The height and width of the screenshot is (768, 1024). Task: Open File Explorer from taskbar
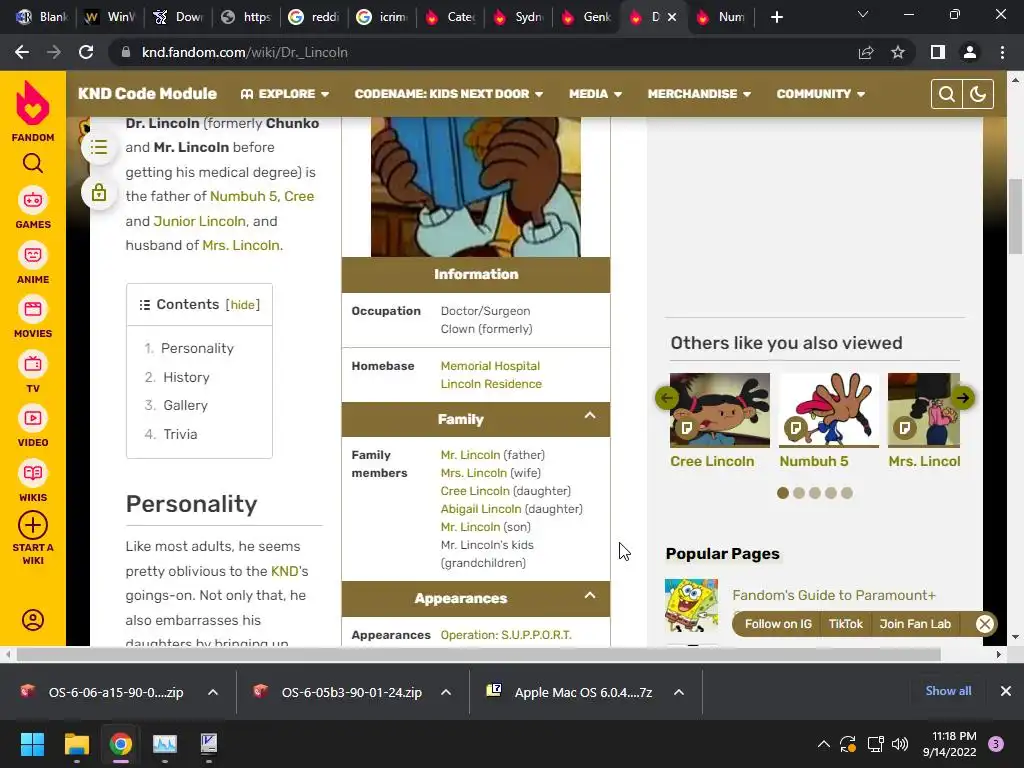click(x=76, y=744)
